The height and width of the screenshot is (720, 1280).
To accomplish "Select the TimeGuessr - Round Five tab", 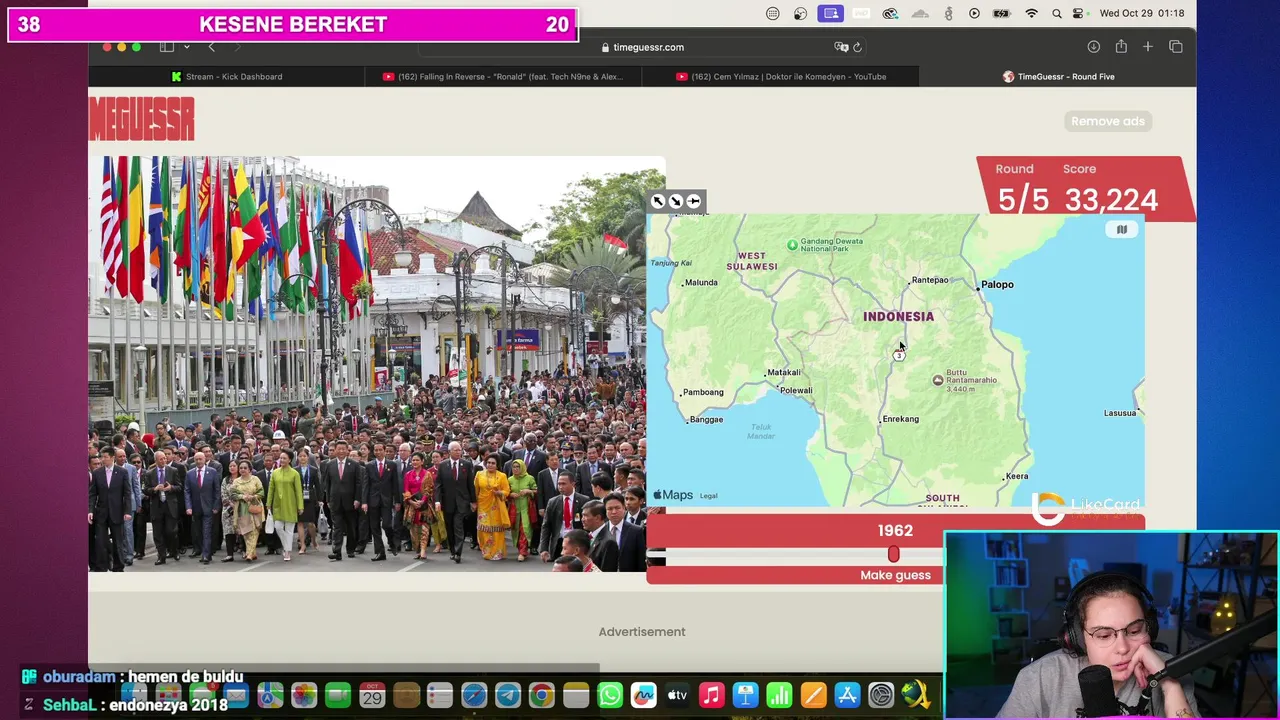I will tap(1058, 76).
